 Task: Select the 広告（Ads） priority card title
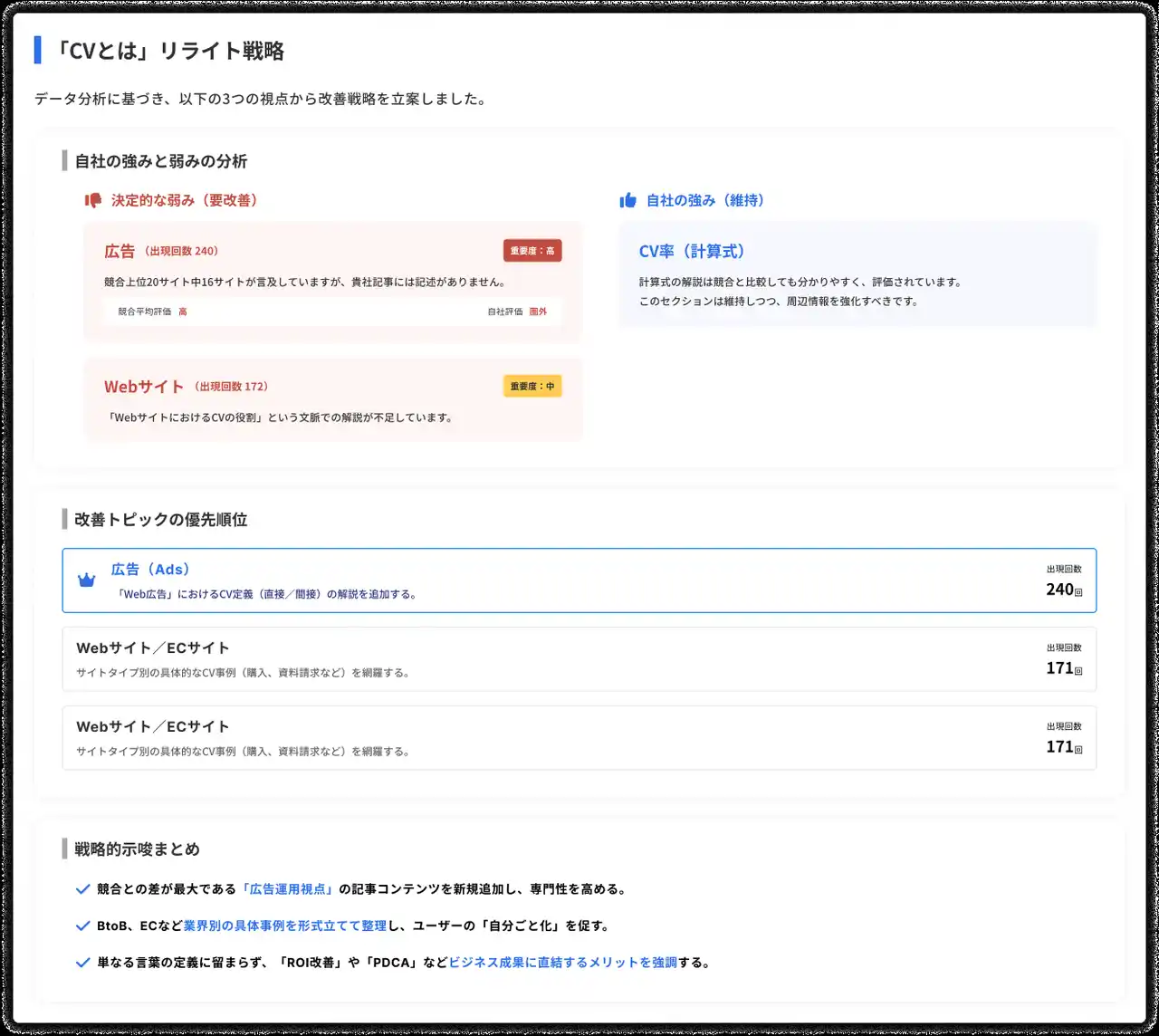150,570
